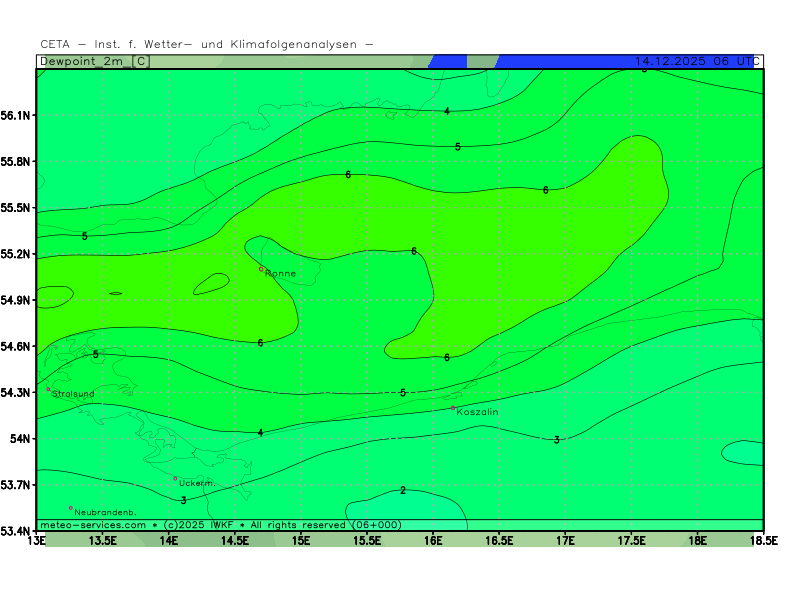
Task: Click the 14.5E longitude axis label
Action: click(x=235, y=541)
